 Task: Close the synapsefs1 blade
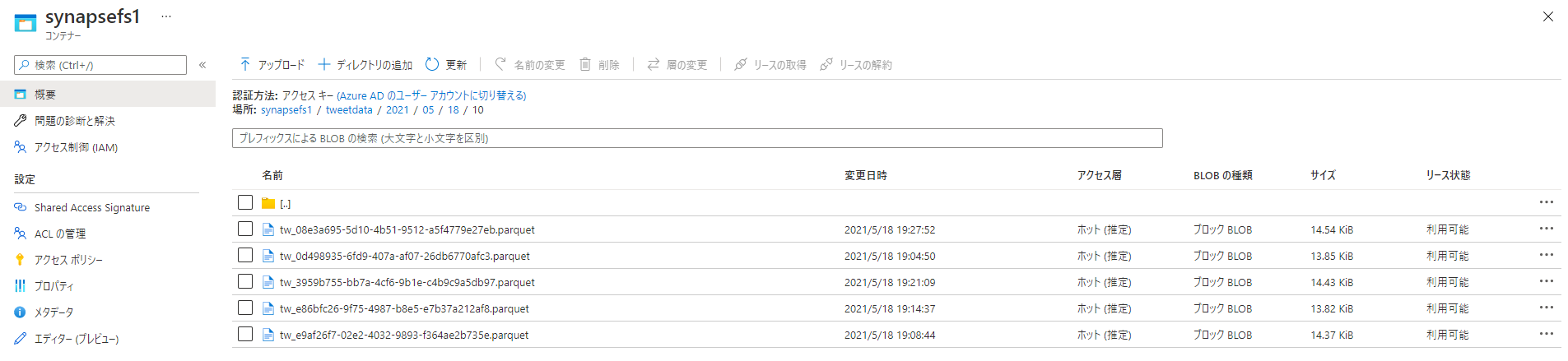[1547, 16]
